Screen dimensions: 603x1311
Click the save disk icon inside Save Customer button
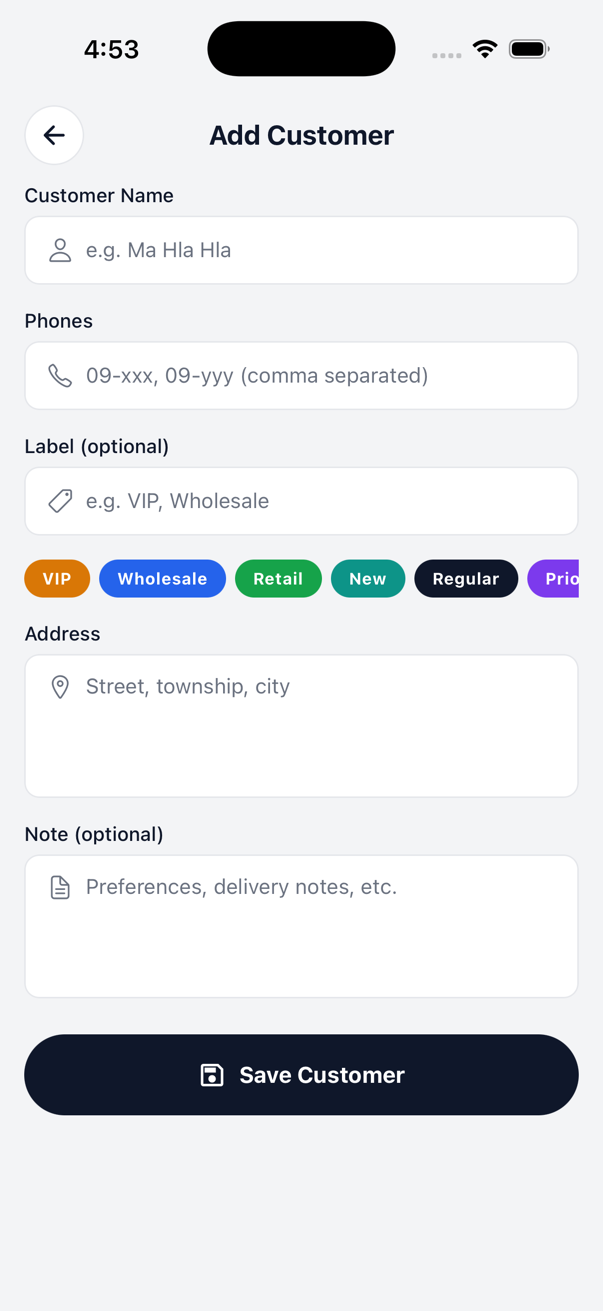212,1074
